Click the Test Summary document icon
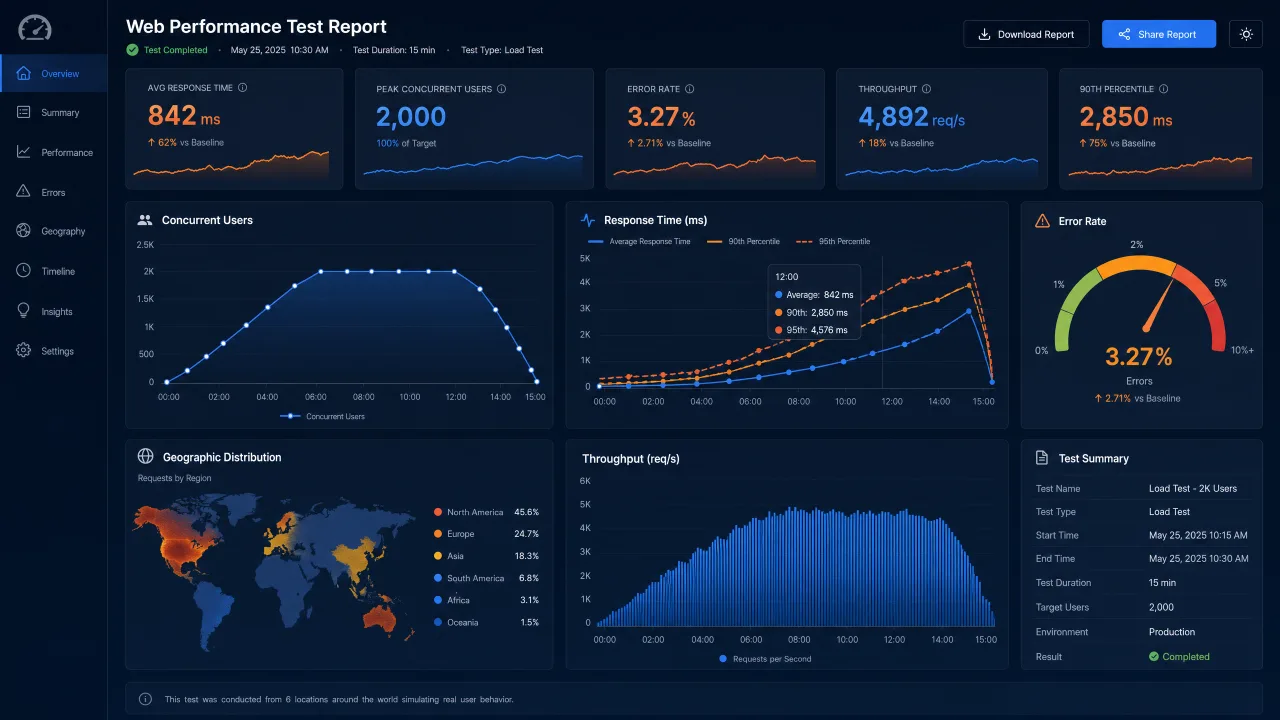 point(1041,458)
